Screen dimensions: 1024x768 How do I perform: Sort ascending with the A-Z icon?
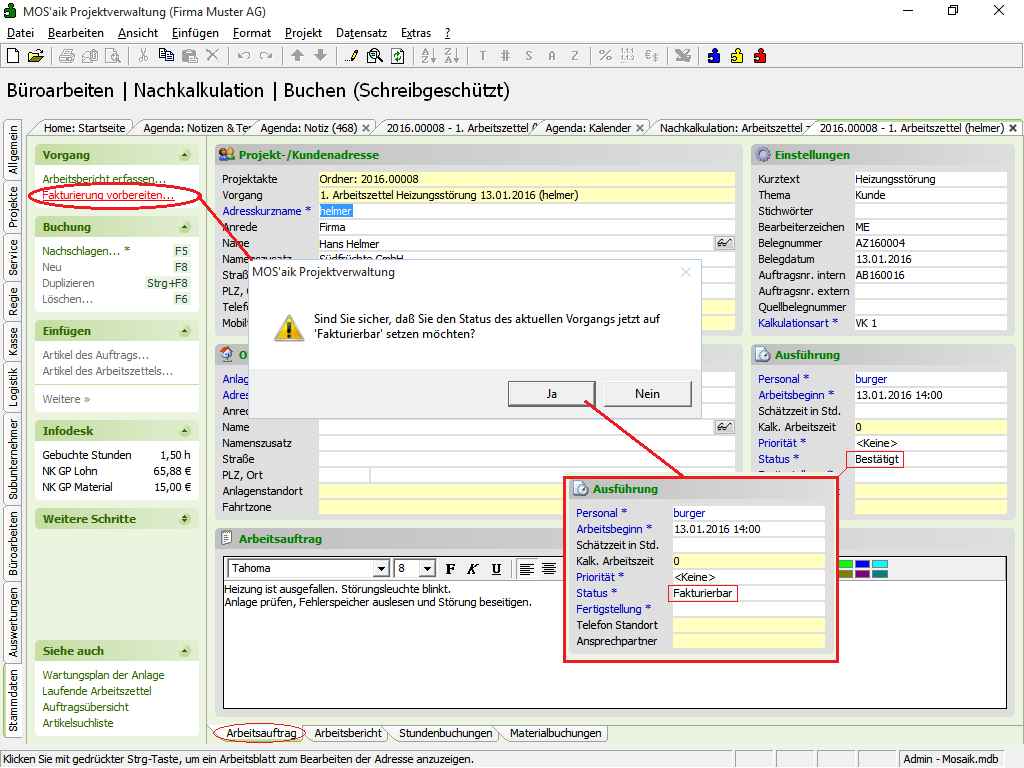[428, 56]
